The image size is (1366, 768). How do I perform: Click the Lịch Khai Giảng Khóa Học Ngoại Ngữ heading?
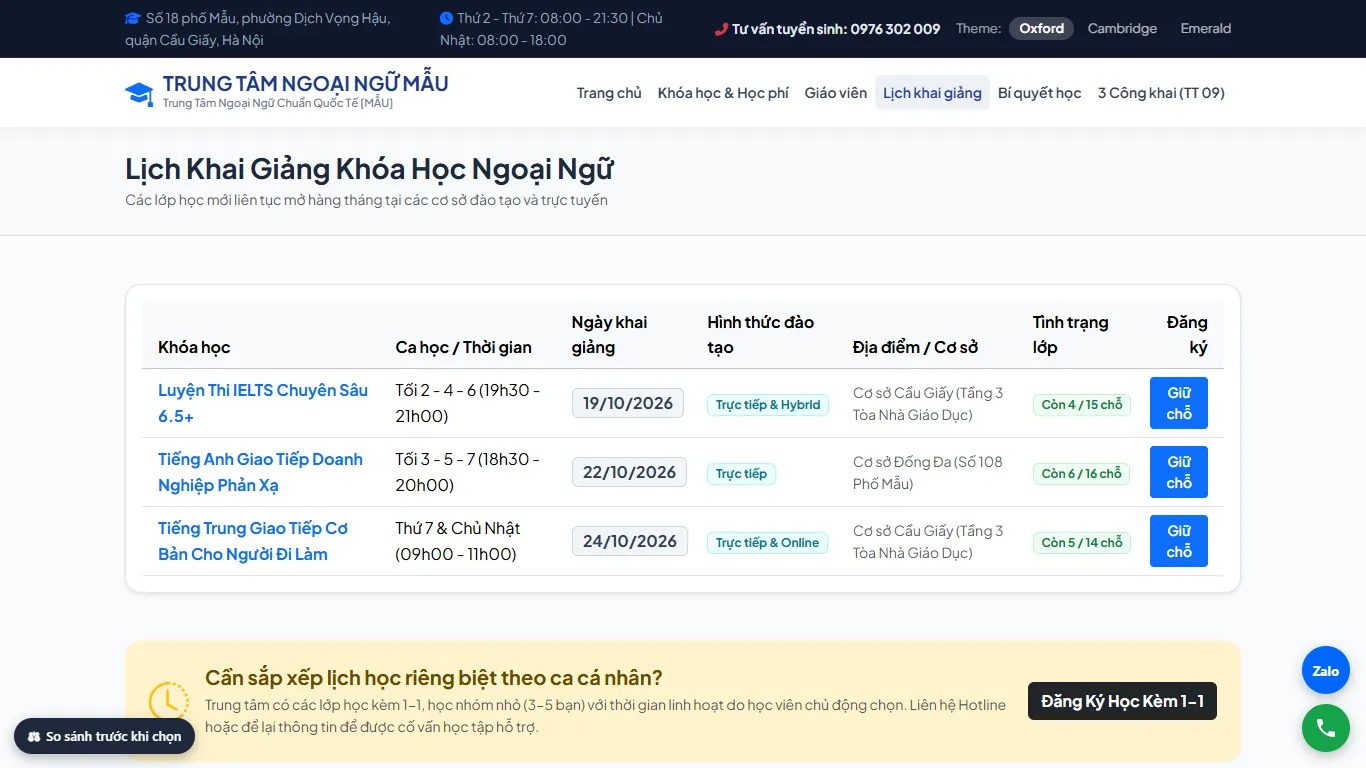tap(369, 169)
